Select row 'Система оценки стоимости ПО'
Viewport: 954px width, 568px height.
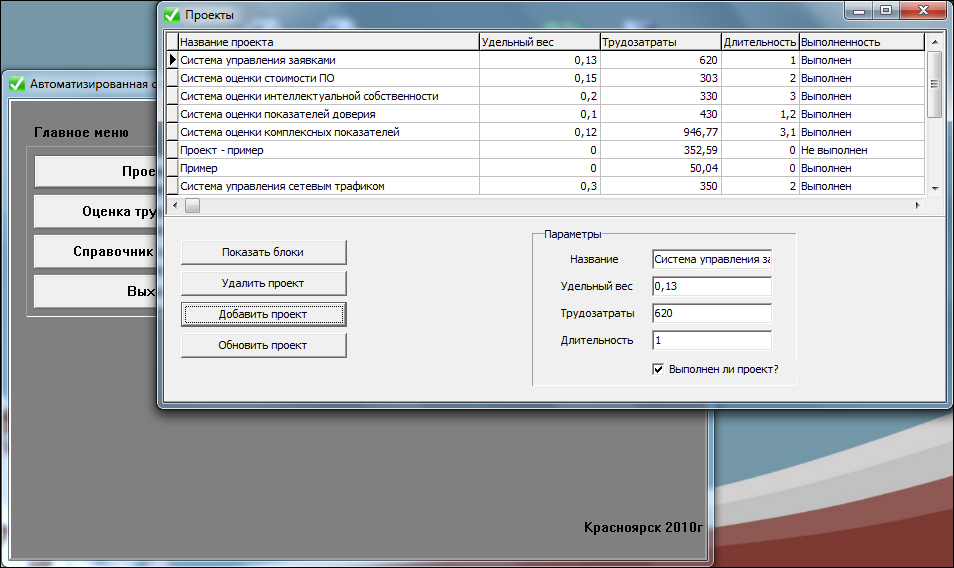[328, 78]
